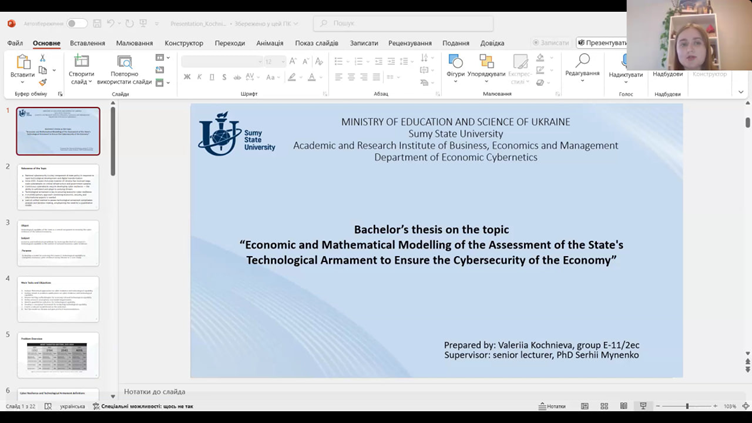752x423 pixels.
Task: Open the font size box showing 12
Action: point(274,61)
